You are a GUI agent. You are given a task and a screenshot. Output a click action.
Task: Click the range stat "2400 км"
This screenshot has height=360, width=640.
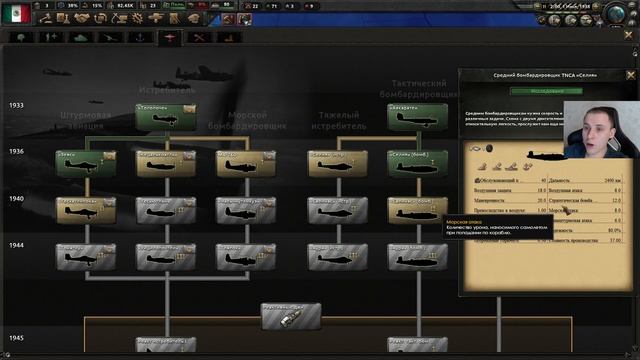coord(612,180)
